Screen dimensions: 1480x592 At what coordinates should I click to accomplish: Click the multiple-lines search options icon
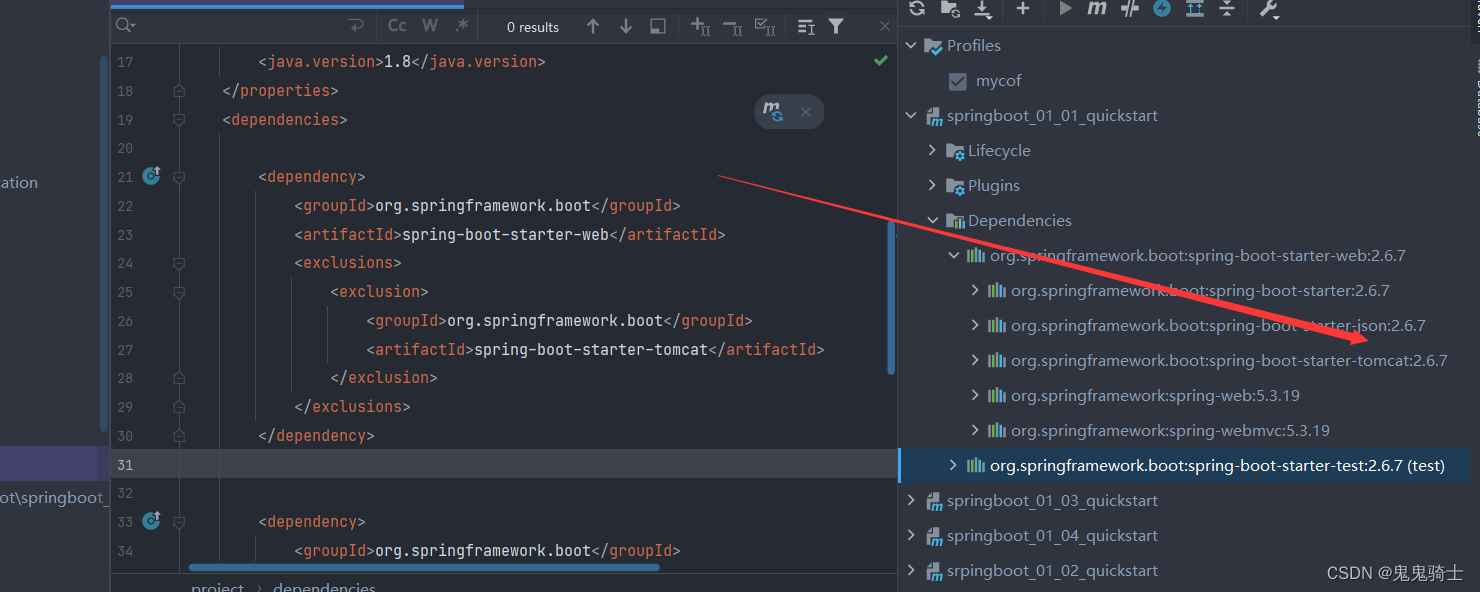click(806, 27)
